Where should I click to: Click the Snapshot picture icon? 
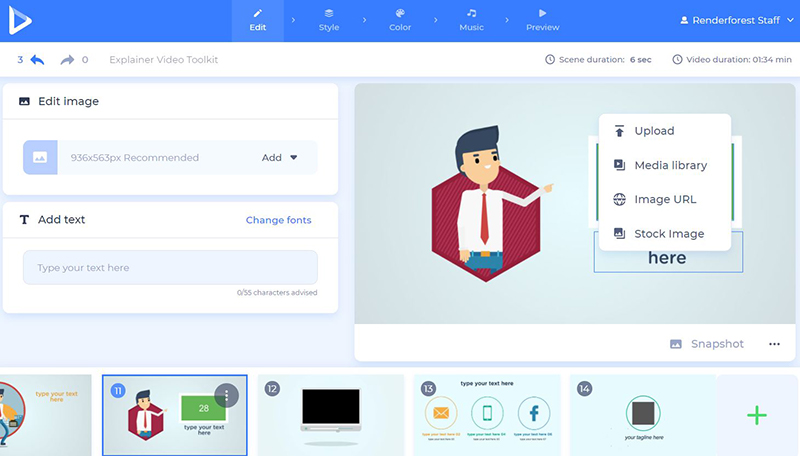point(676,344)
